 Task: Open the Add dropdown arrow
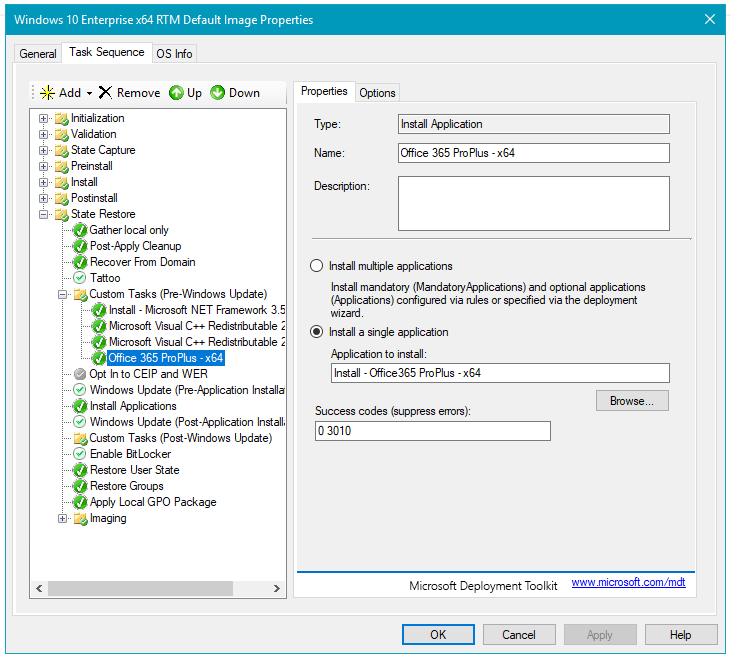coord(89,93)
